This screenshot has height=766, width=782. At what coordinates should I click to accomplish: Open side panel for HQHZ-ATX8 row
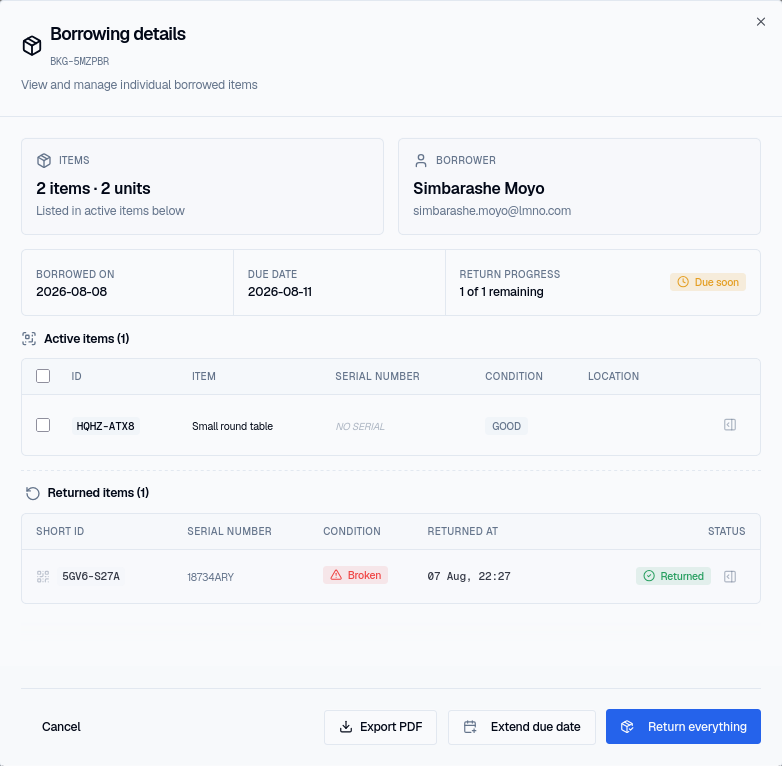(730, 425)
